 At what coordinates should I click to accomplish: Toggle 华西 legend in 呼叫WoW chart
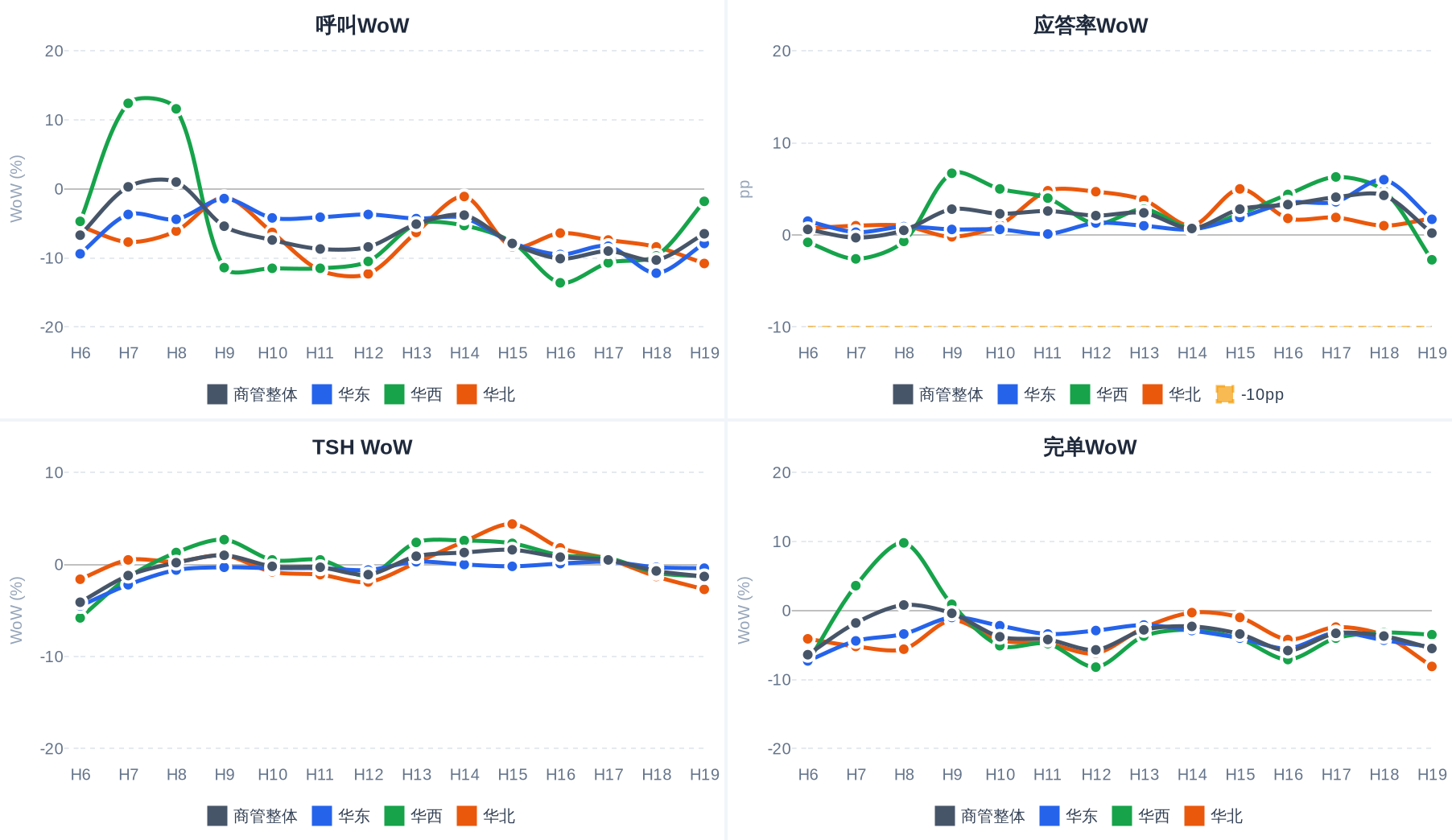click(414, 394)
